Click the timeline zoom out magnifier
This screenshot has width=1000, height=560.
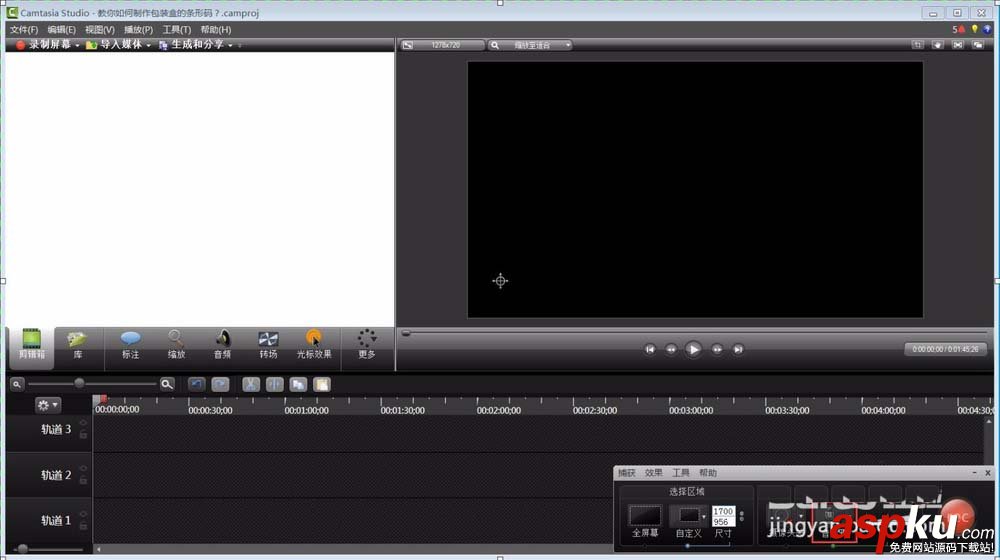pos(17,384)
